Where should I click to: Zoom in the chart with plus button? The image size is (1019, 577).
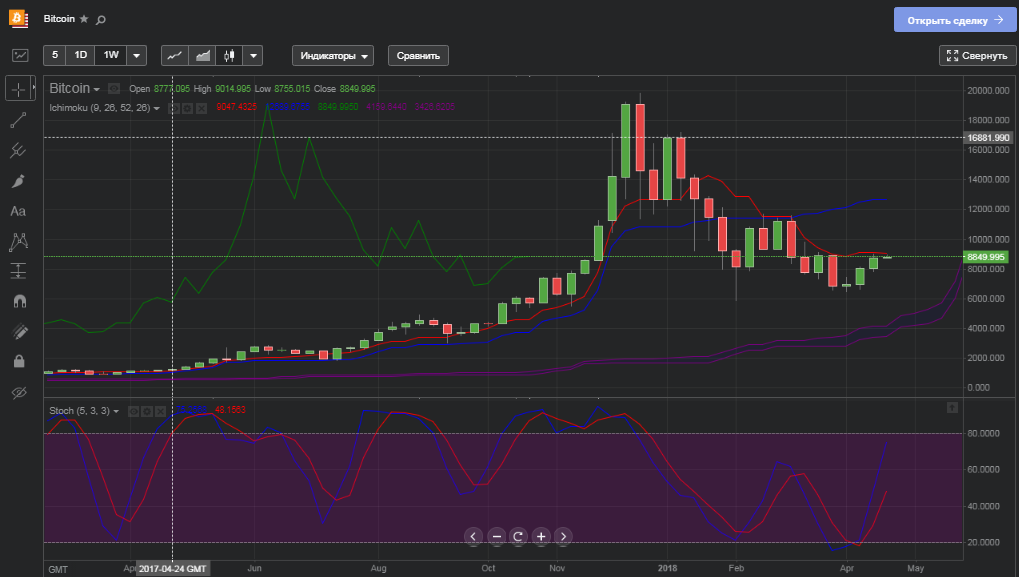541,536
